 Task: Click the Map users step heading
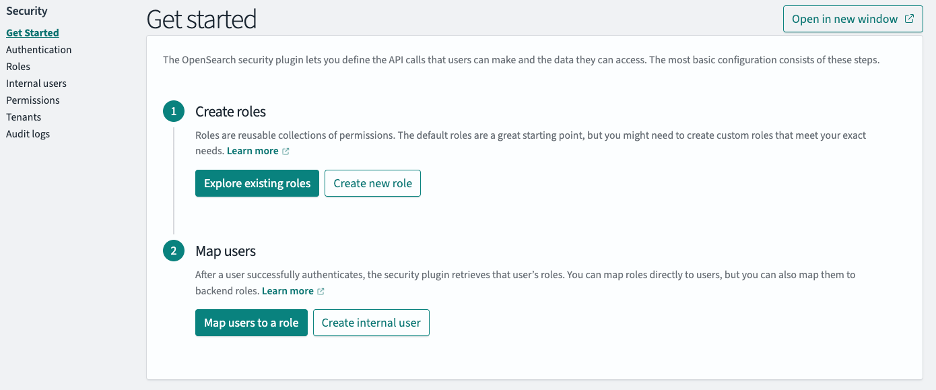226,251
